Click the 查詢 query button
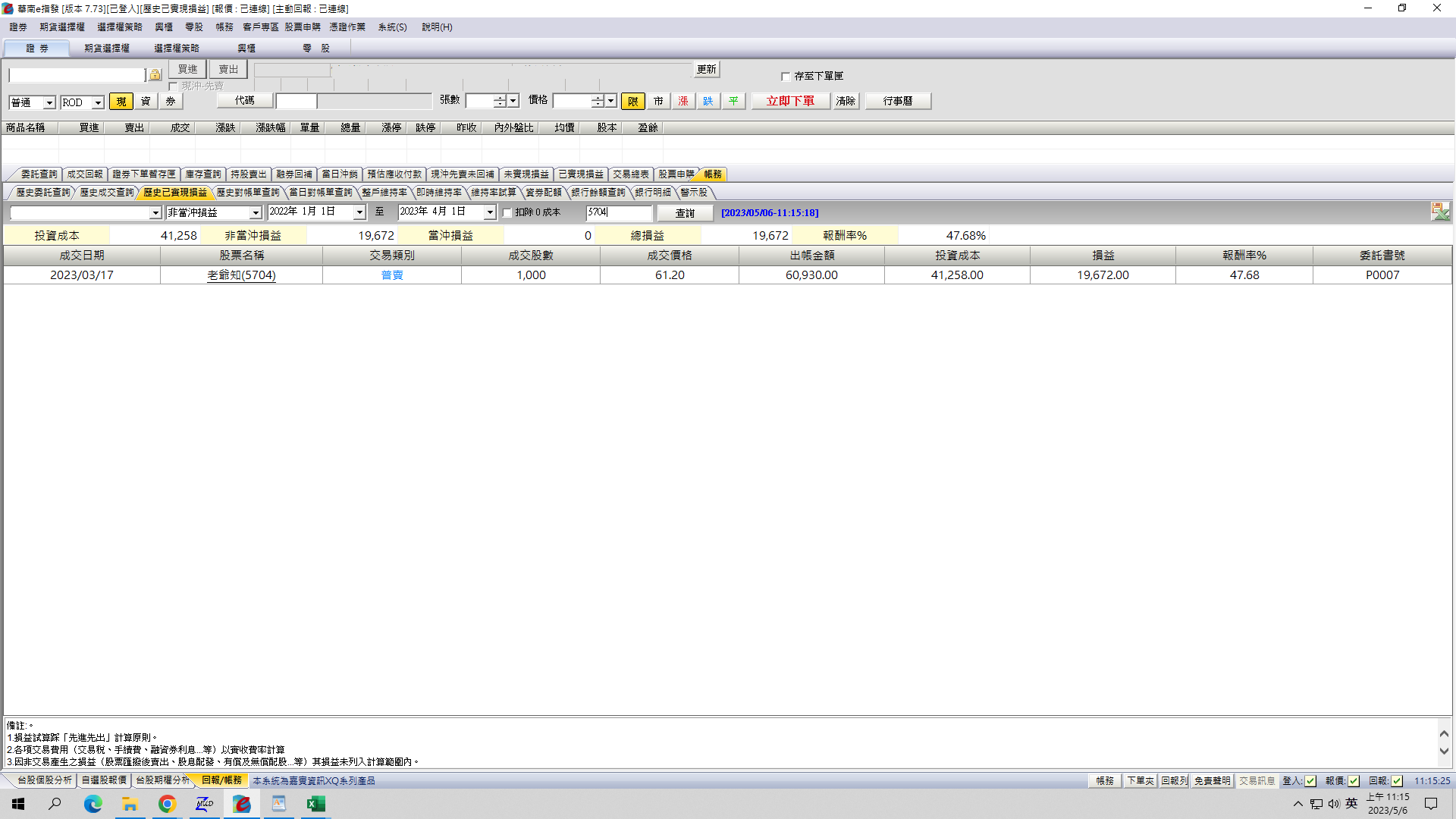The width and height of the screenshot is (1456, 819). (685, 213)
